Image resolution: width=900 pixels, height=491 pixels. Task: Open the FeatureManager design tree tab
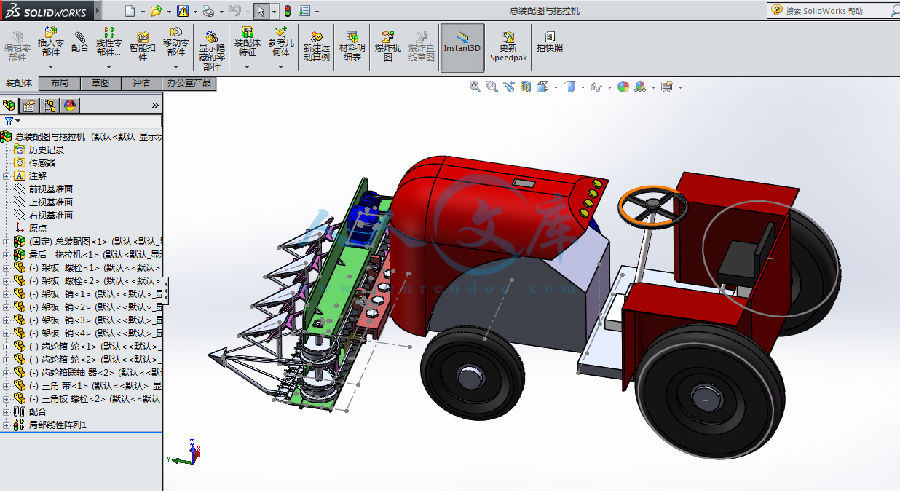9,106
